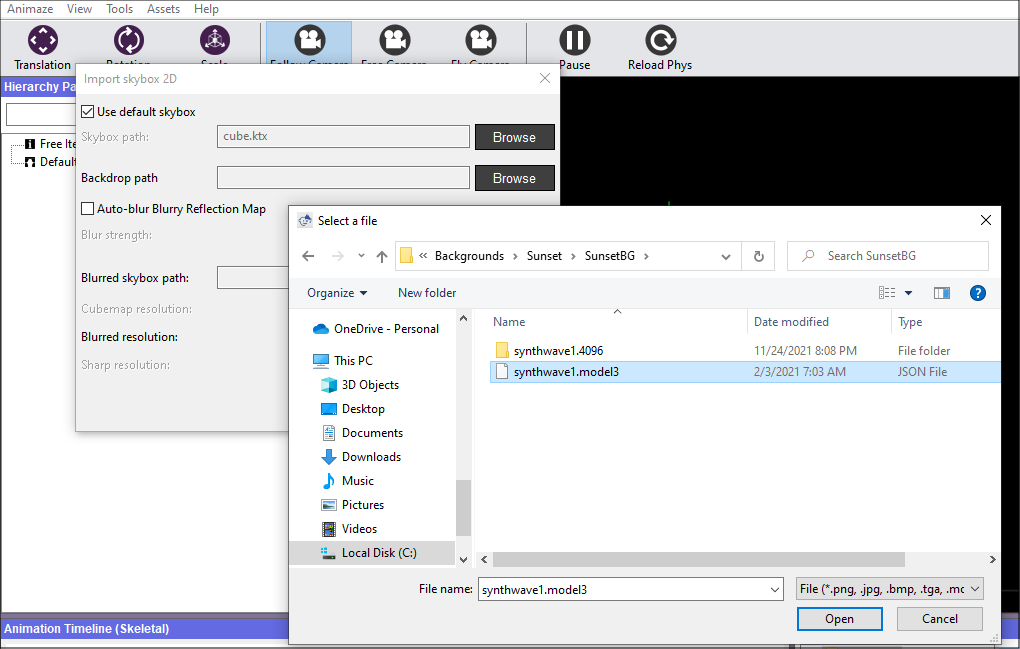The image size is (1020, 649).
Task: Pause the physics simulation
Action: pos(574,41)
